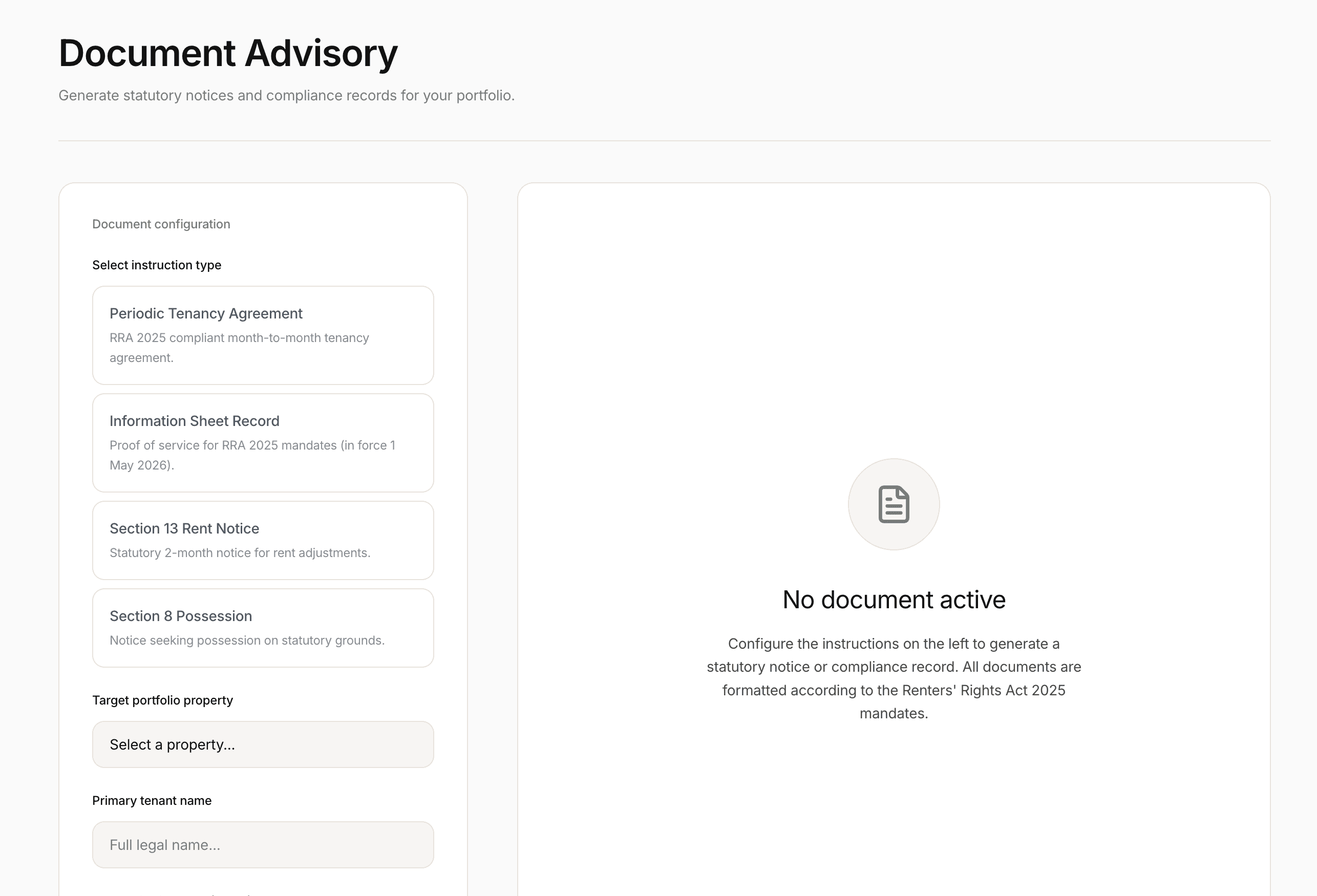Pick Section 13 Rent Notice card

[263, 540]
